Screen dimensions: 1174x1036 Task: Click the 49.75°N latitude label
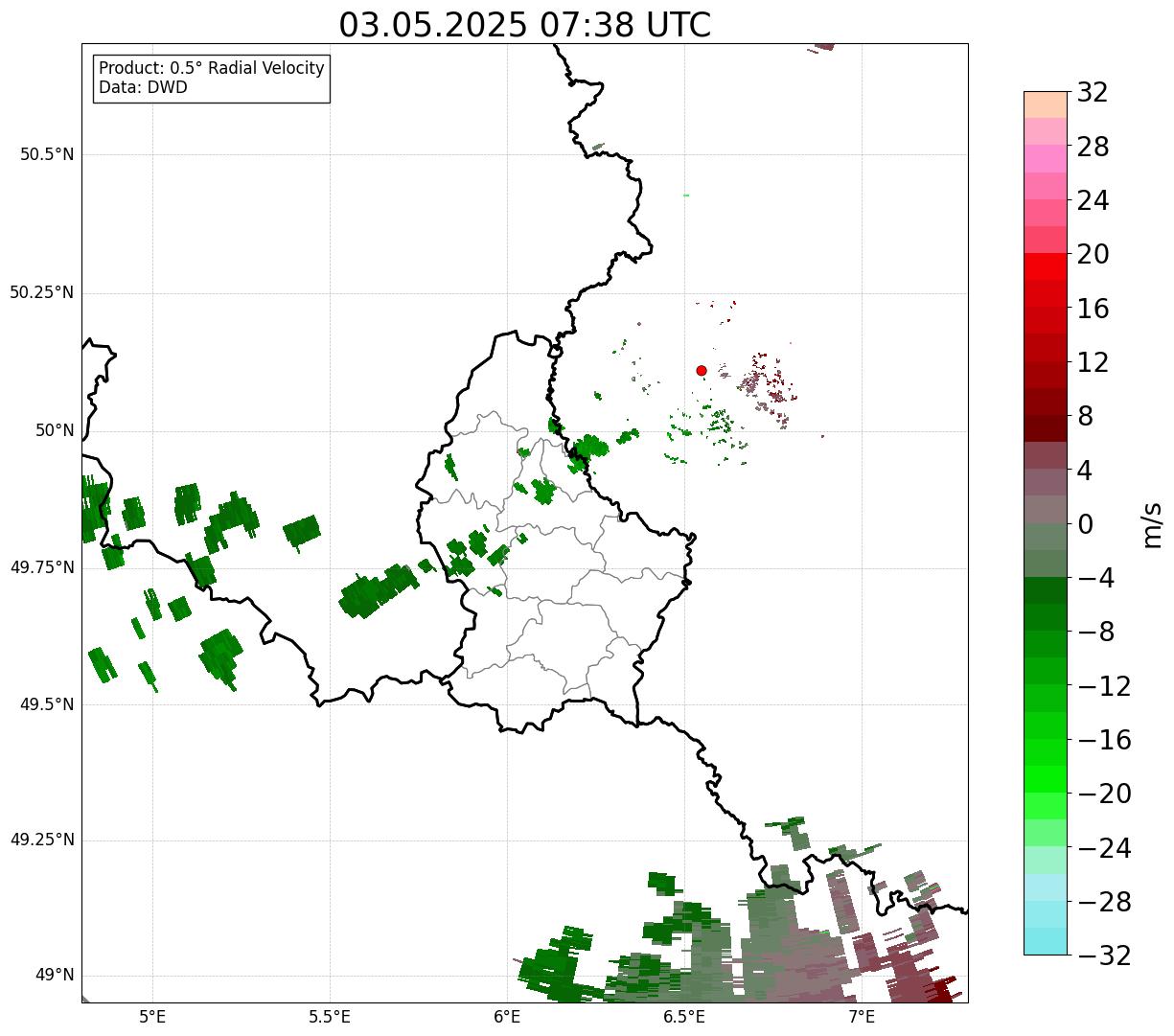(42, 567)
